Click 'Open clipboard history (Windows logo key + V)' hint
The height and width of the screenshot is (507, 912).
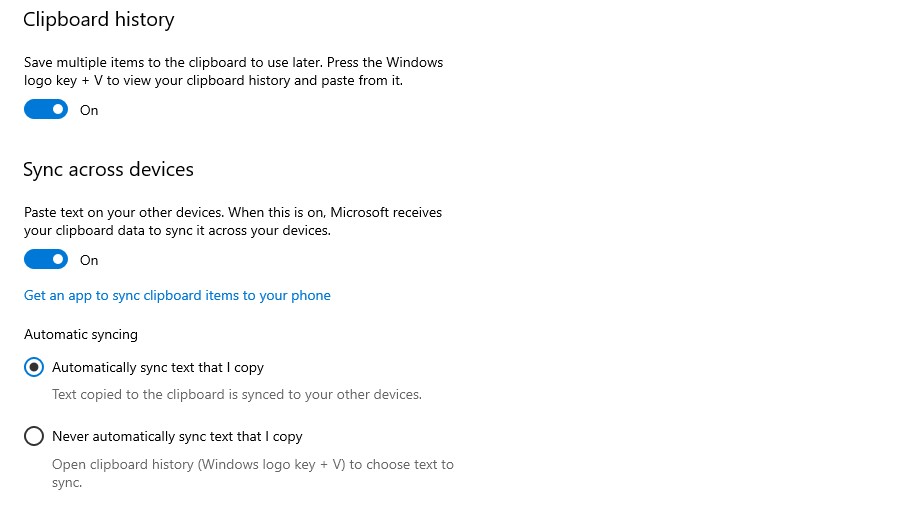[x=252, y=473]
